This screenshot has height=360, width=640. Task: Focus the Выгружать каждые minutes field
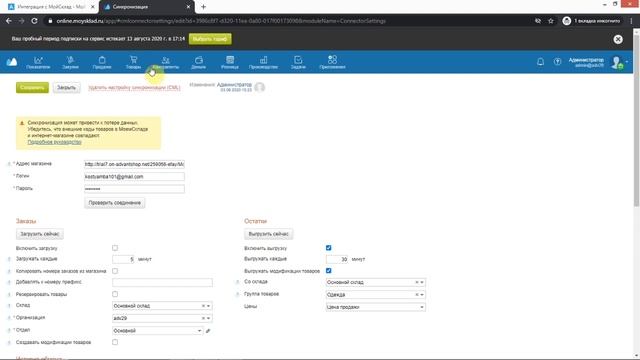pos(337,259)
